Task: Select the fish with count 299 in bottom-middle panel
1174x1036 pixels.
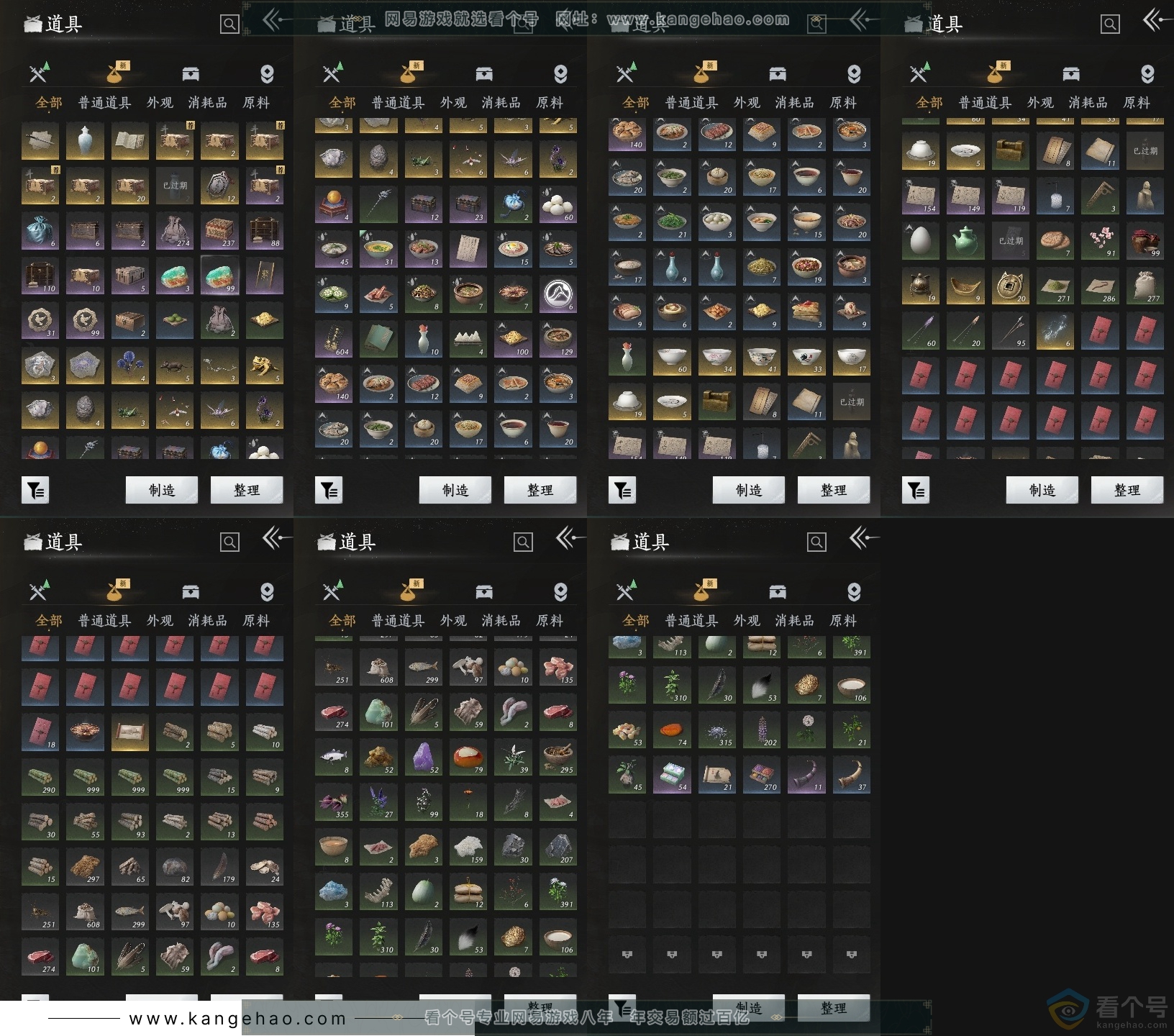Action: tap(424, 667)
